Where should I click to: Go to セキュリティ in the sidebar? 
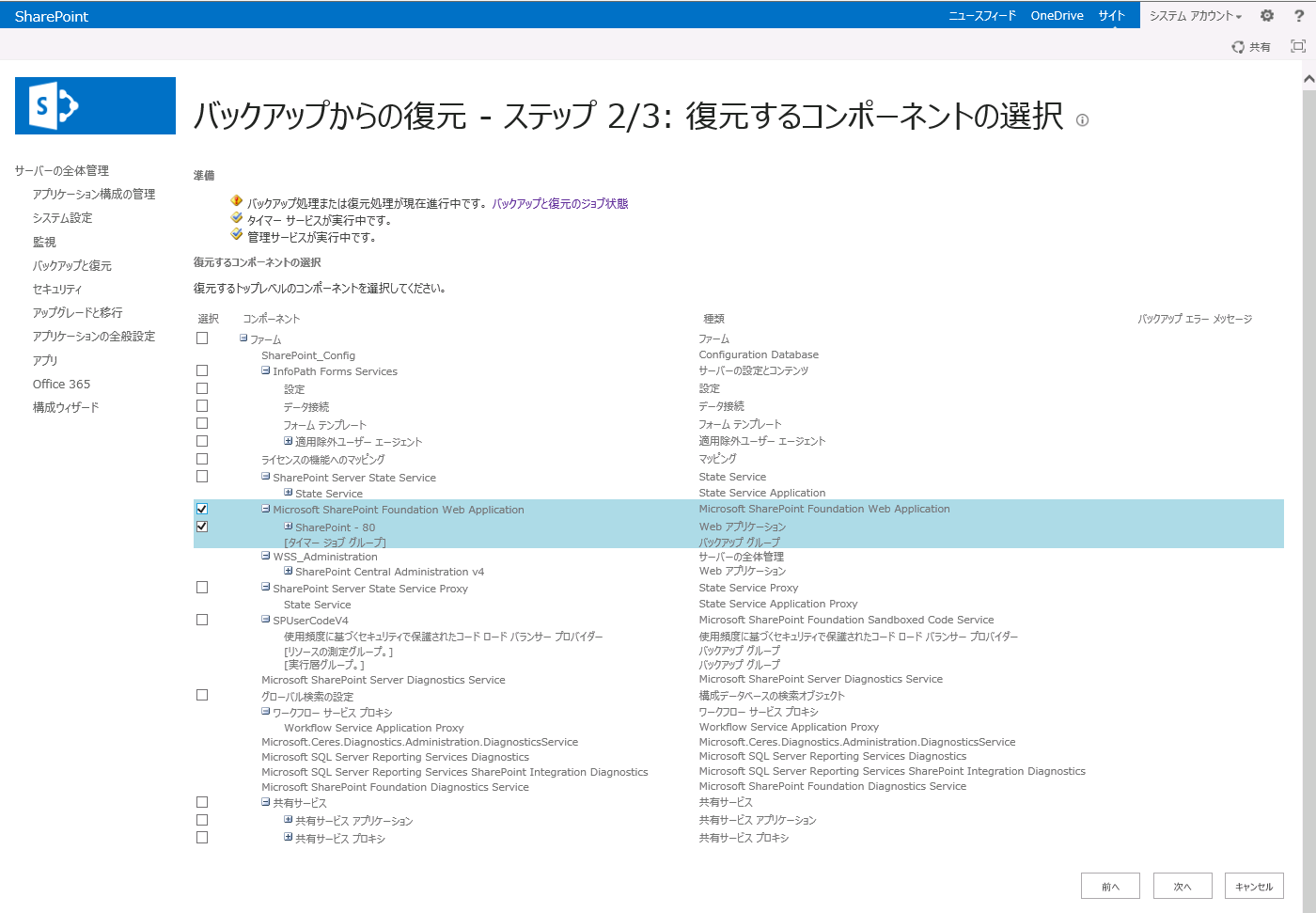(57, 290)
